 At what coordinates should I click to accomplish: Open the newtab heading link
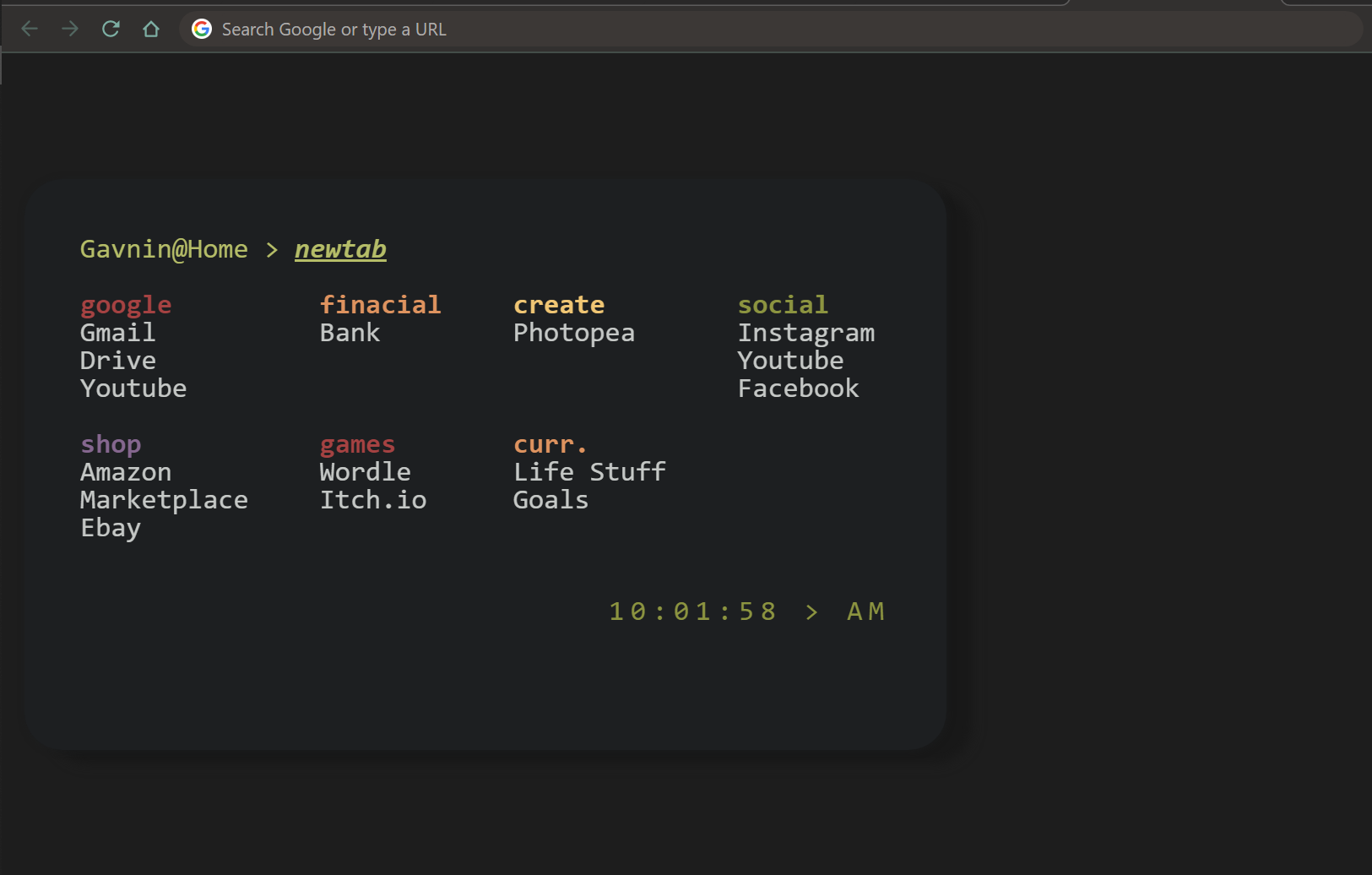pyautogui.click(x=340, y=249)
